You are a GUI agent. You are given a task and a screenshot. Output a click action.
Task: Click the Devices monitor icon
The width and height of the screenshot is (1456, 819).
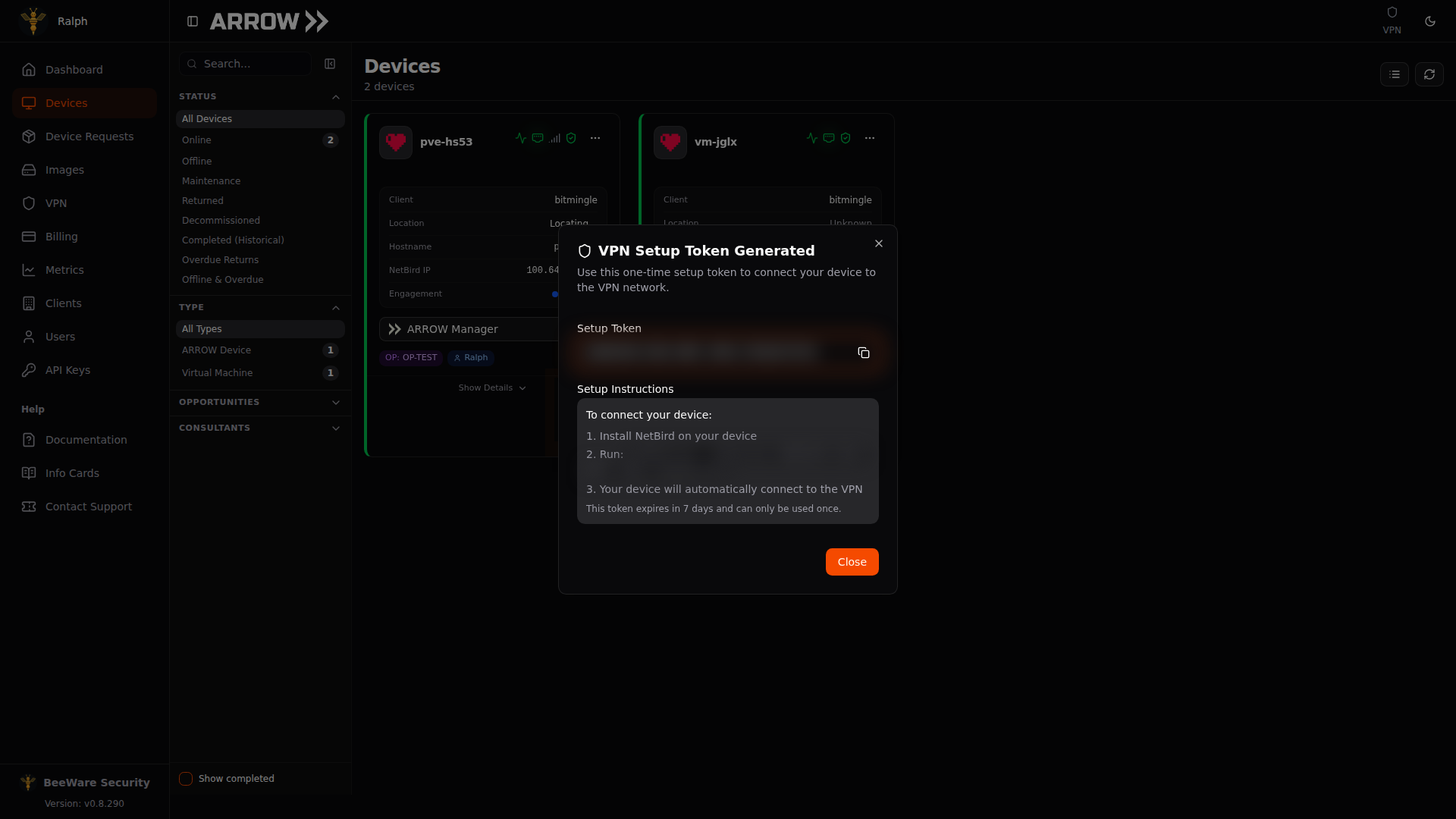(x=29, y=103)
